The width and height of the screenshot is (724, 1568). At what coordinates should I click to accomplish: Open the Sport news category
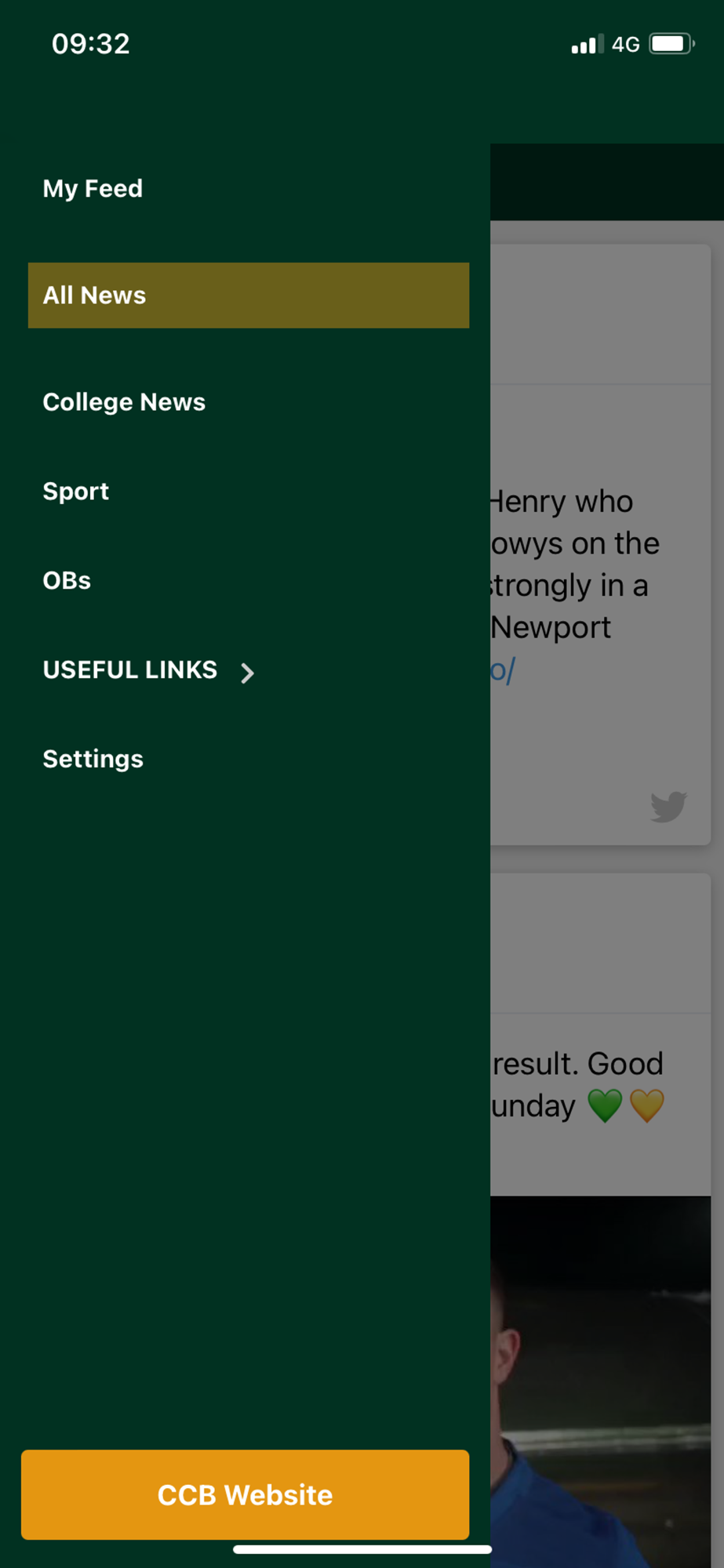(75, 492)
